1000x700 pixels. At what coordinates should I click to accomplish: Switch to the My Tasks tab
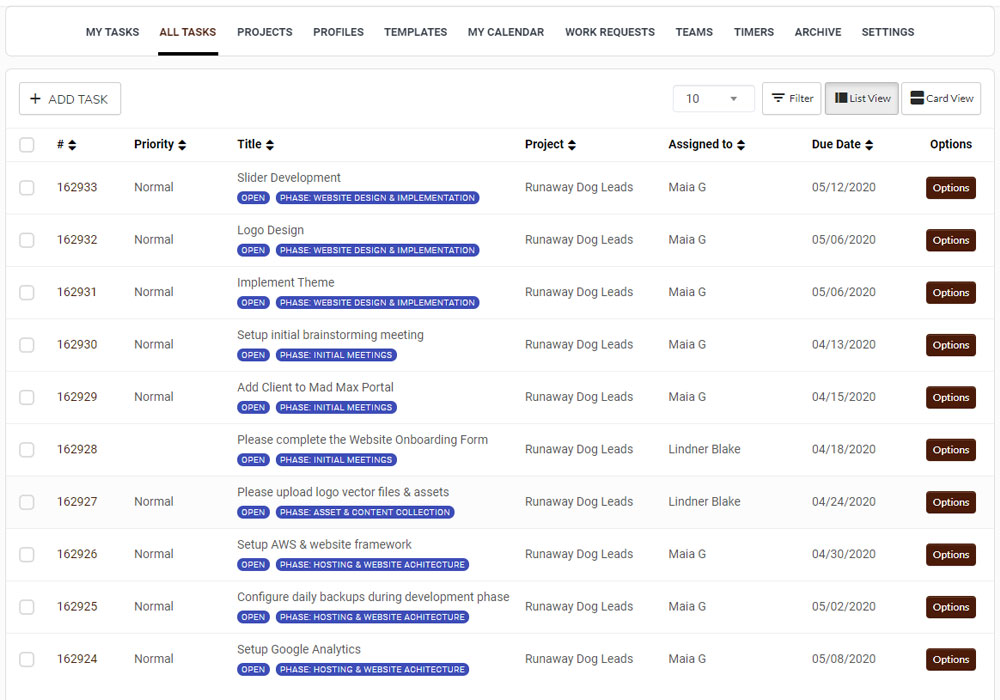pos(112,32)
